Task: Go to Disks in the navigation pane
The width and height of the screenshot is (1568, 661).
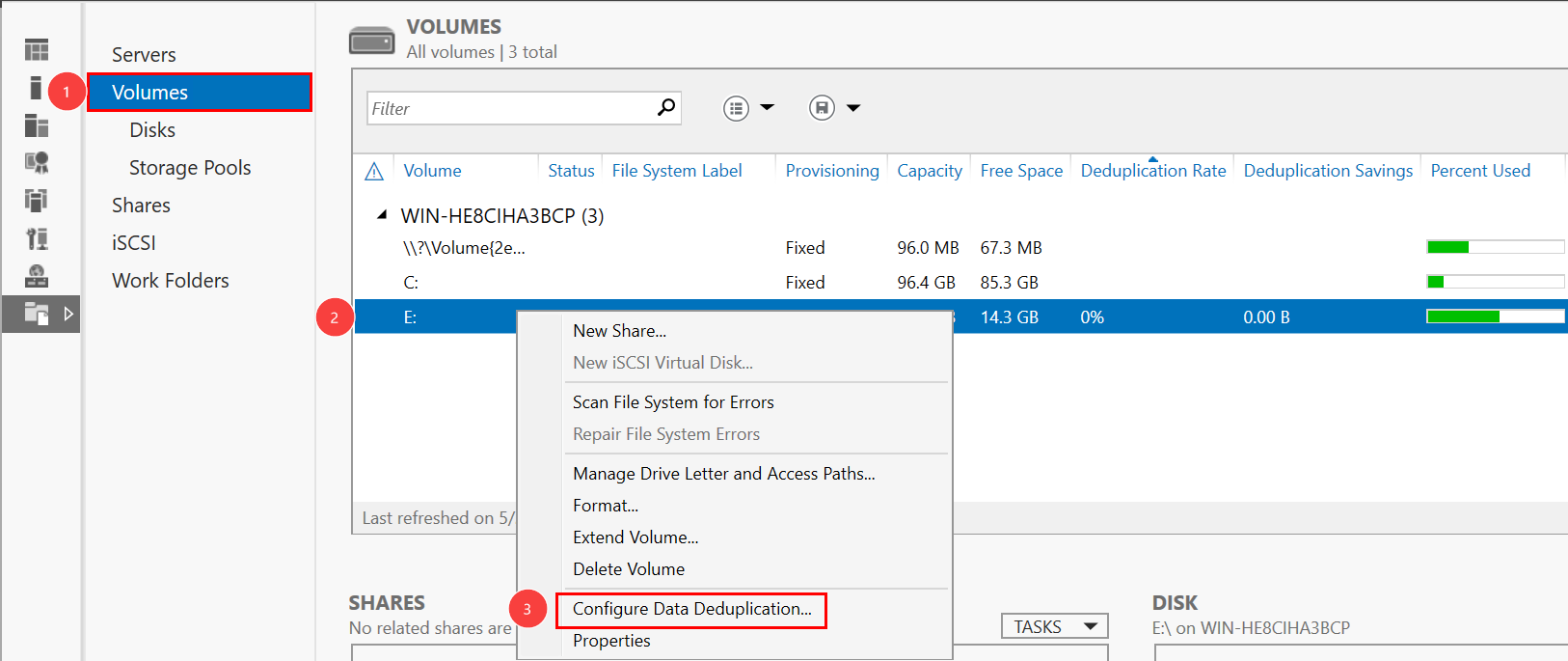Action: (152, 130)
